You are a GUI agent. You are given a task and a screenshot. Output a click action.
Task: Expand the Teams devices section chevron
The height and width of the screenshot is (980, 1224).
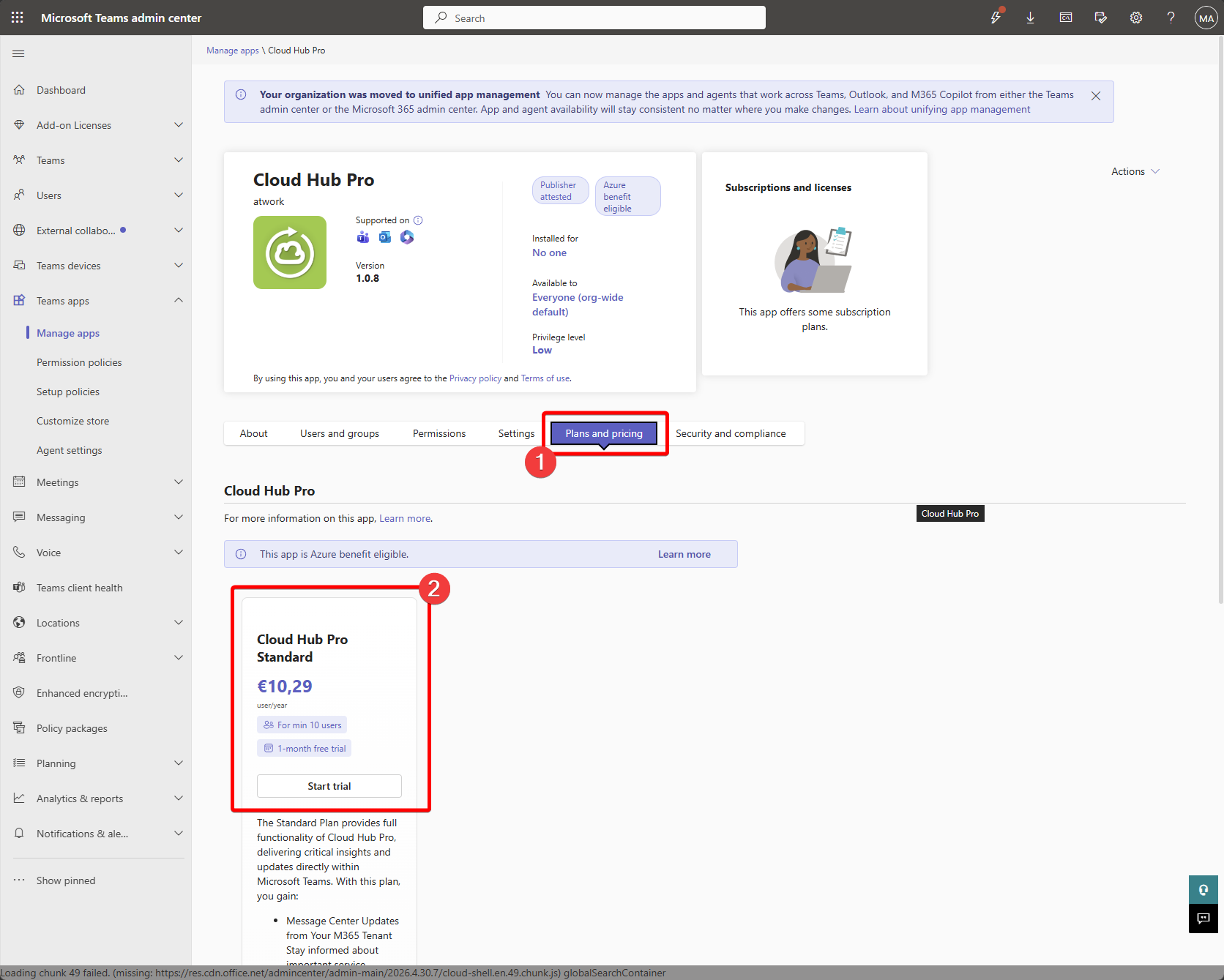coord(179,266)
